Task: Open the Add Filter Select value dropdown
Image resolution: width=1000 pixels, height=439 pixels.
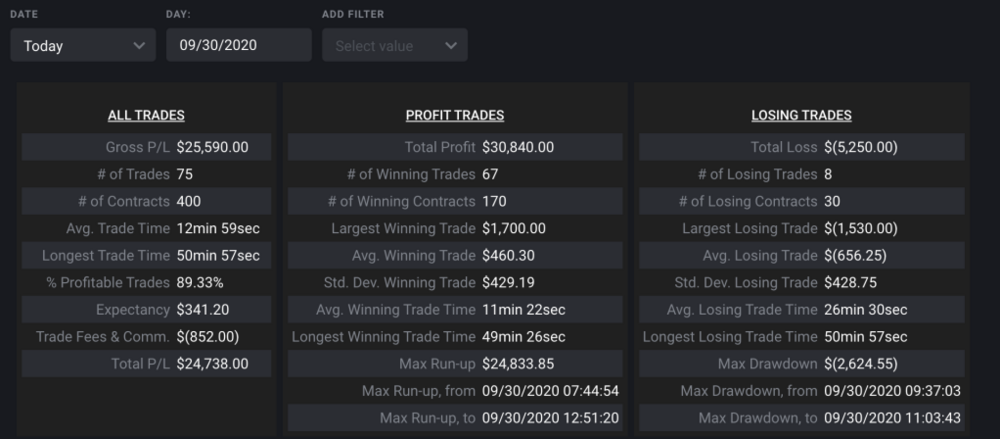Action: coord(394,46)
